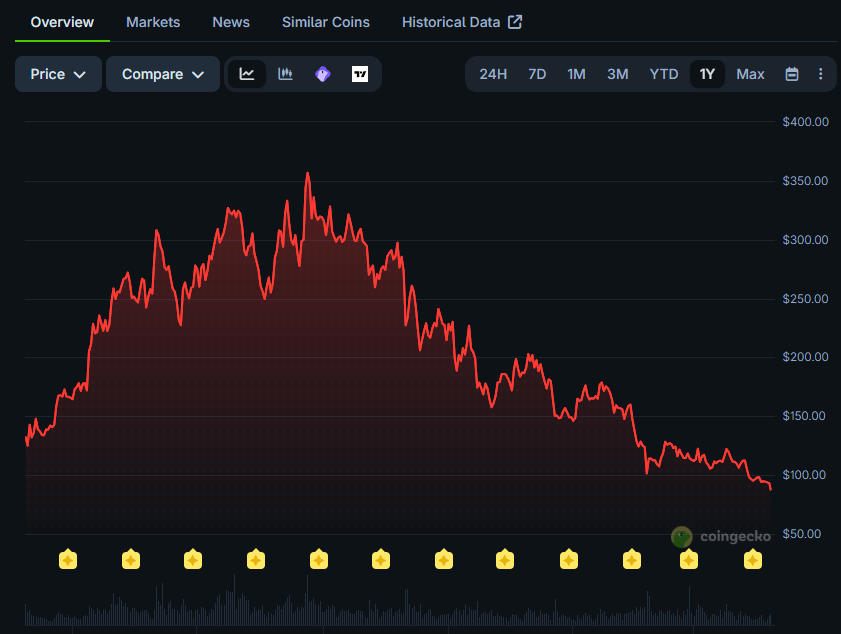Click the first yellow event marker
The height and width of the screenshot is (634, 841).
pos(68,559)
